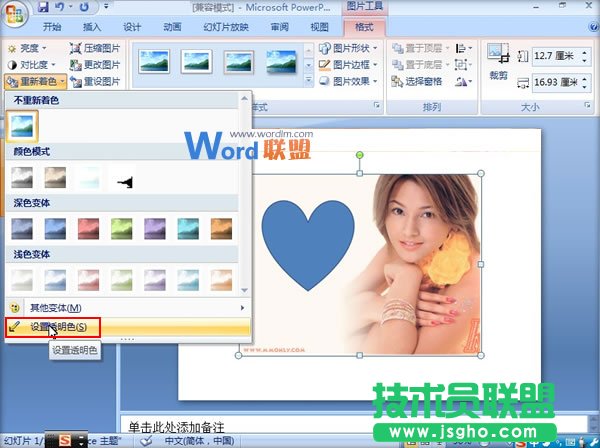The height and width of the screenshot is (448, 600).
Task: Decrease picture width with the down stepper
Action: click(585, 86)
